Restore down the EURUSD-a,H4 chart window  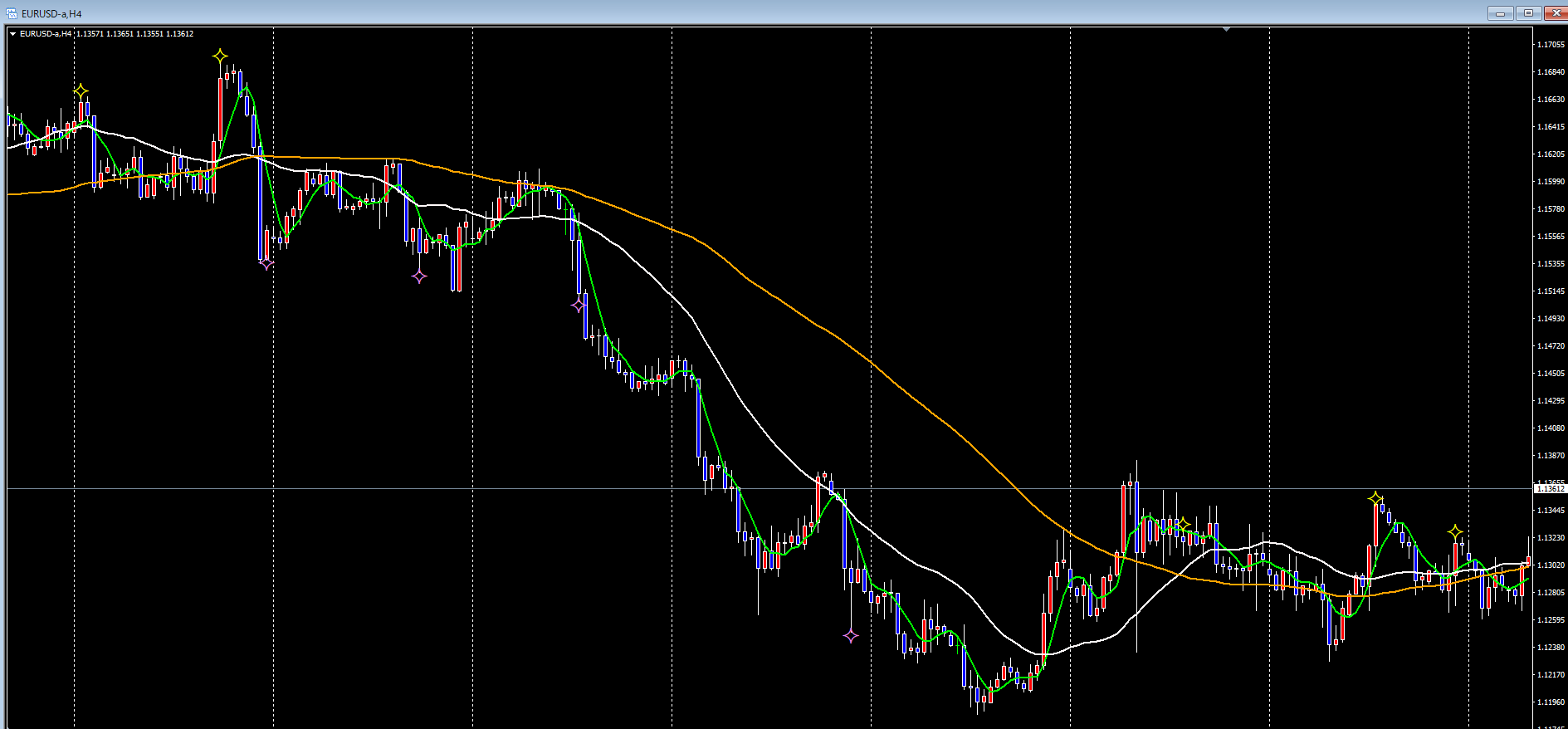point(1528,13)
